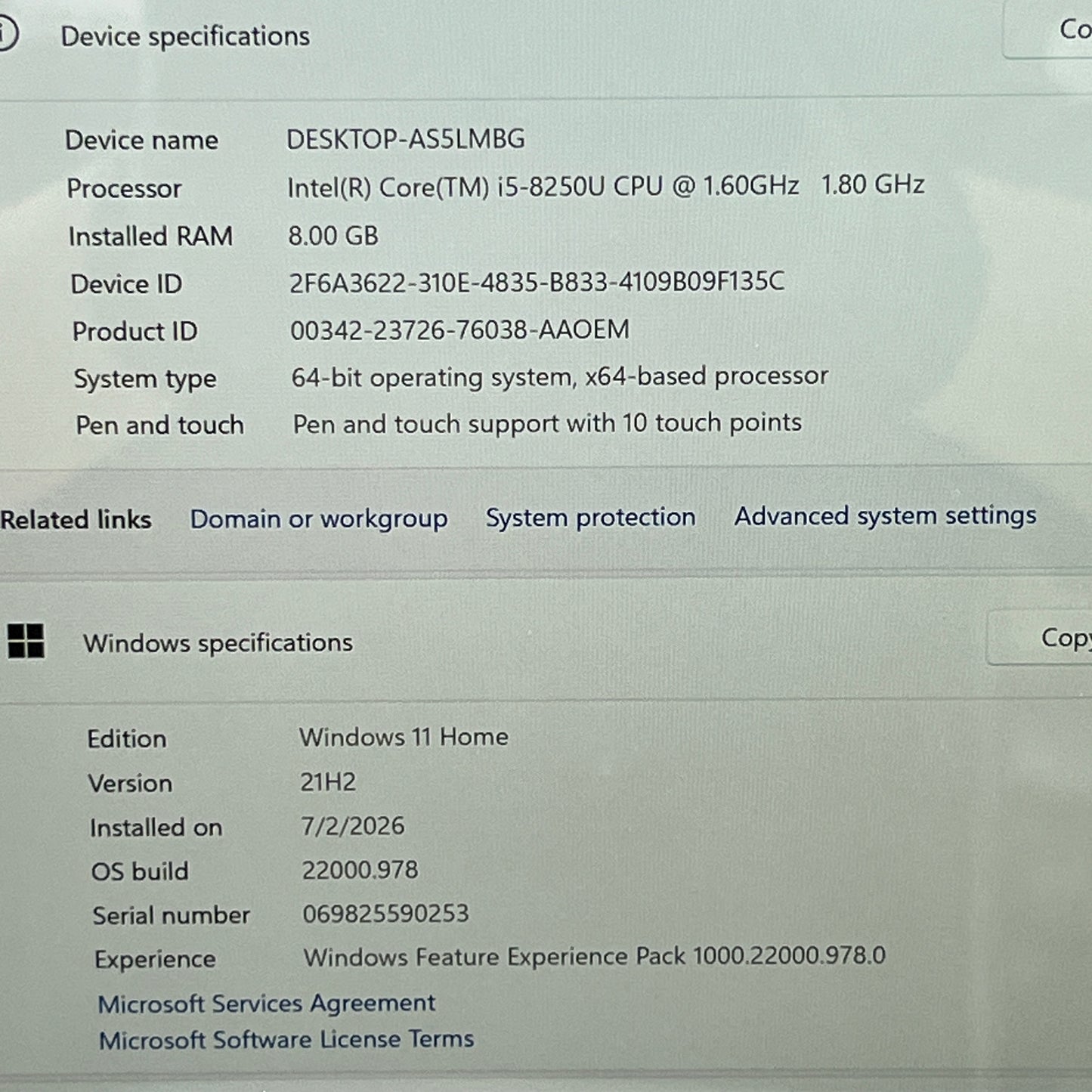Open Advanced system settings link
Viewport: 1092px width, 1092px height.
(886, 516)
